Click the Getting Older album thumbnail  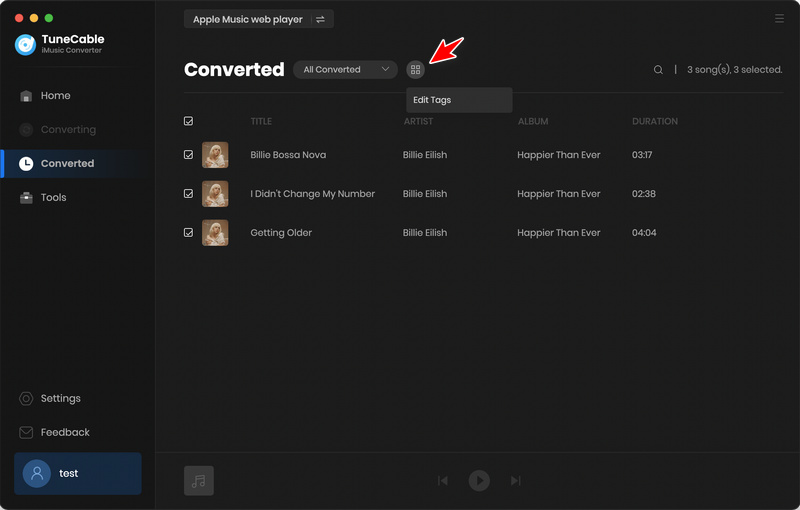click(x=215, y=233)
